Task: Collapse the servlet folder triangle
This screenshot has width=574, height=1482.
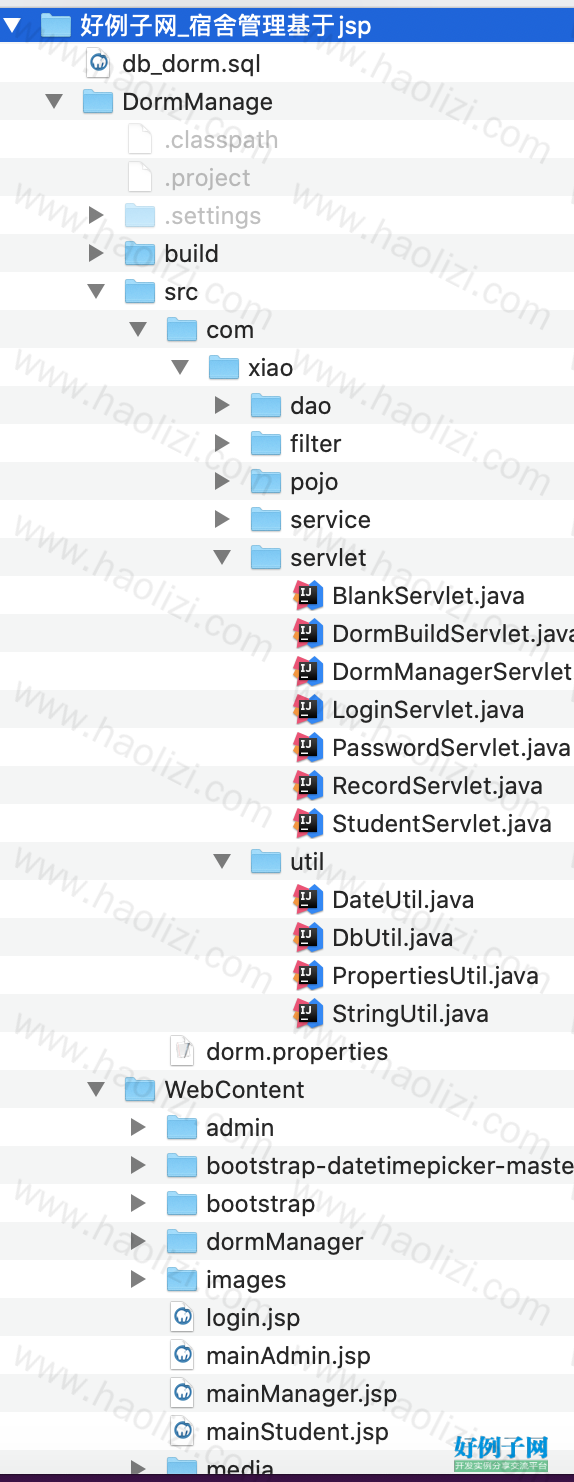Action: (x=222, y=558)
